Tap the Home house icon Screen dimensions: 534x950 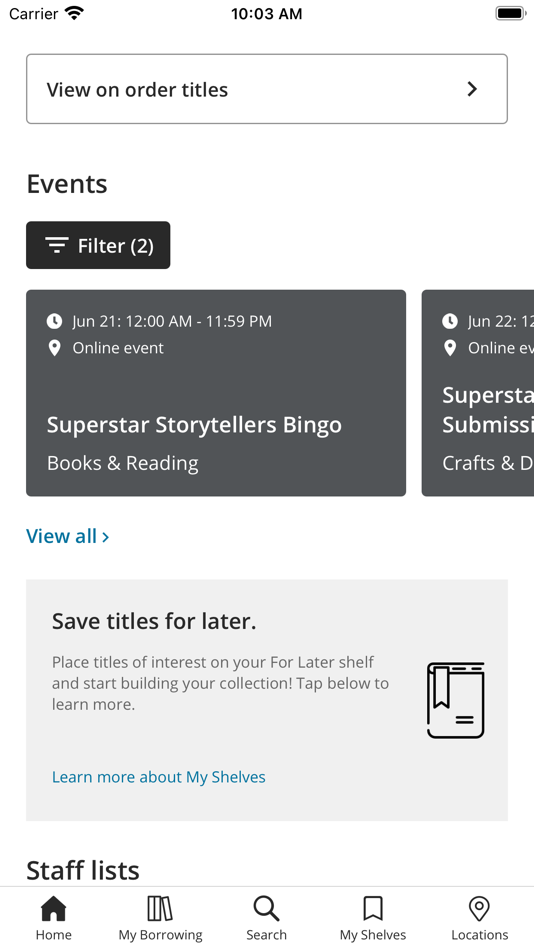click(x=53, y=909)
